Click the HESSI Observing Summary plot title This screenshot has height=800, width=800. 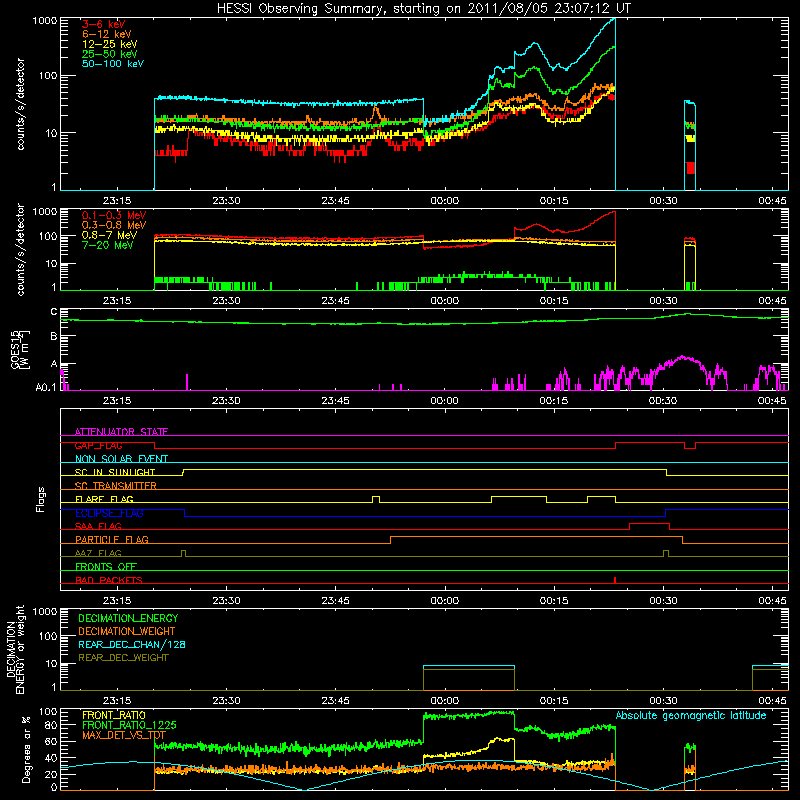pos(423,8)
